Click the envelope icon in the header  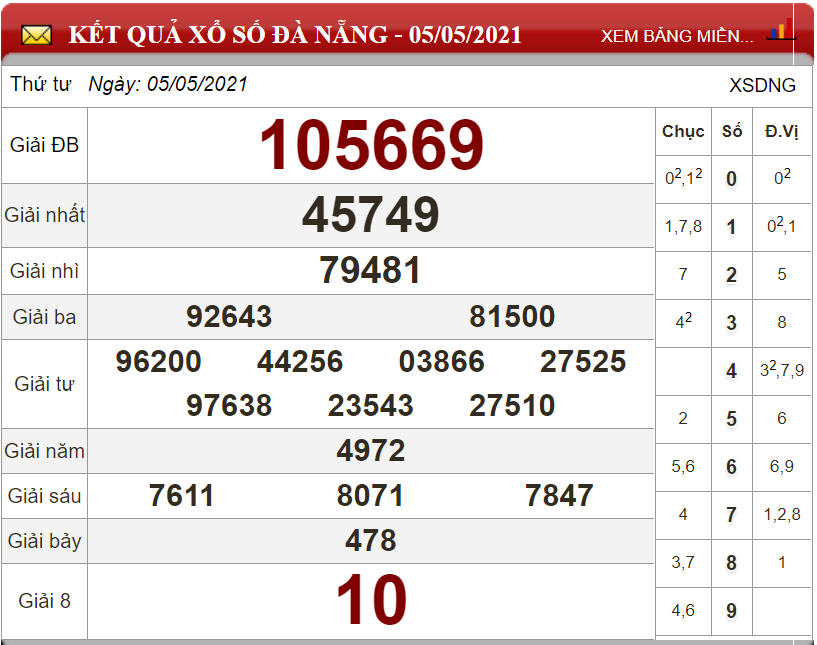click(36, 36)
